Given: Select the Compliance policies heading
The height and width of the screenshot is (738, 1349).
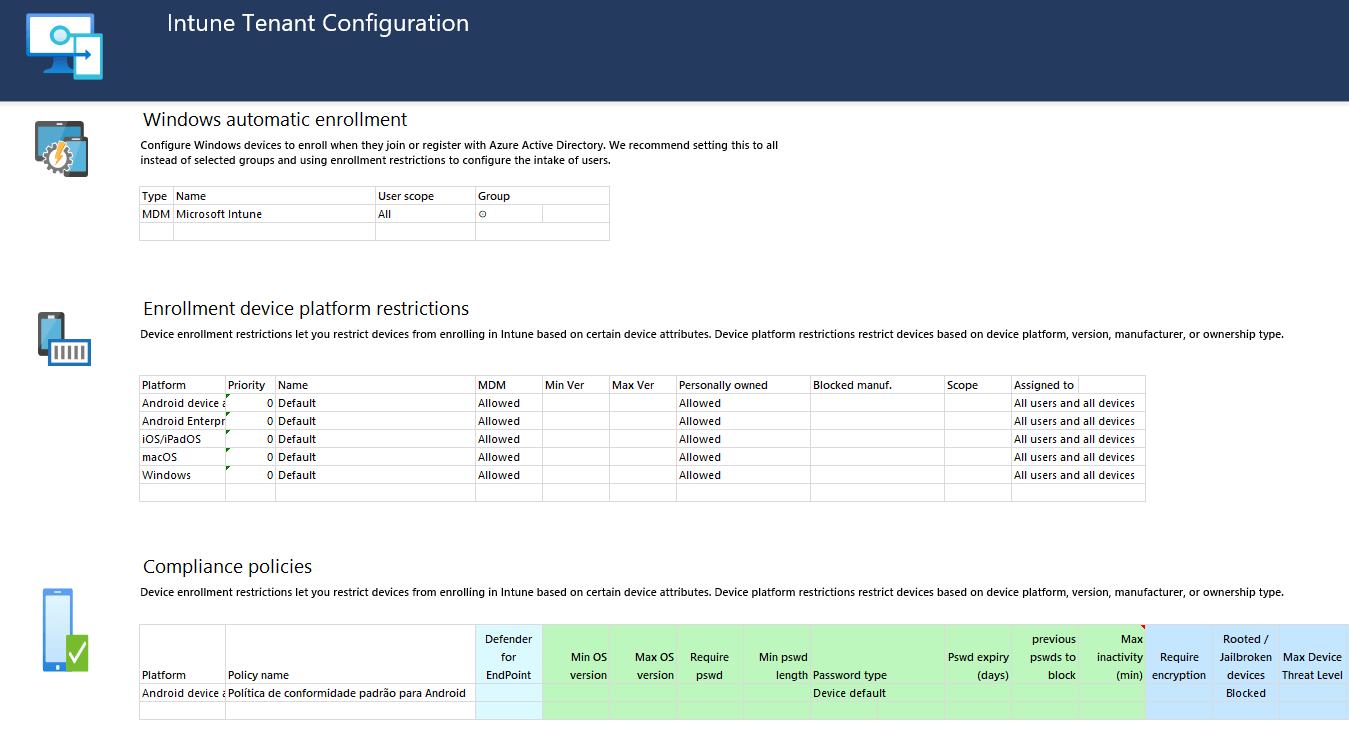Looking at the screenshot, I should coord(228,567).
